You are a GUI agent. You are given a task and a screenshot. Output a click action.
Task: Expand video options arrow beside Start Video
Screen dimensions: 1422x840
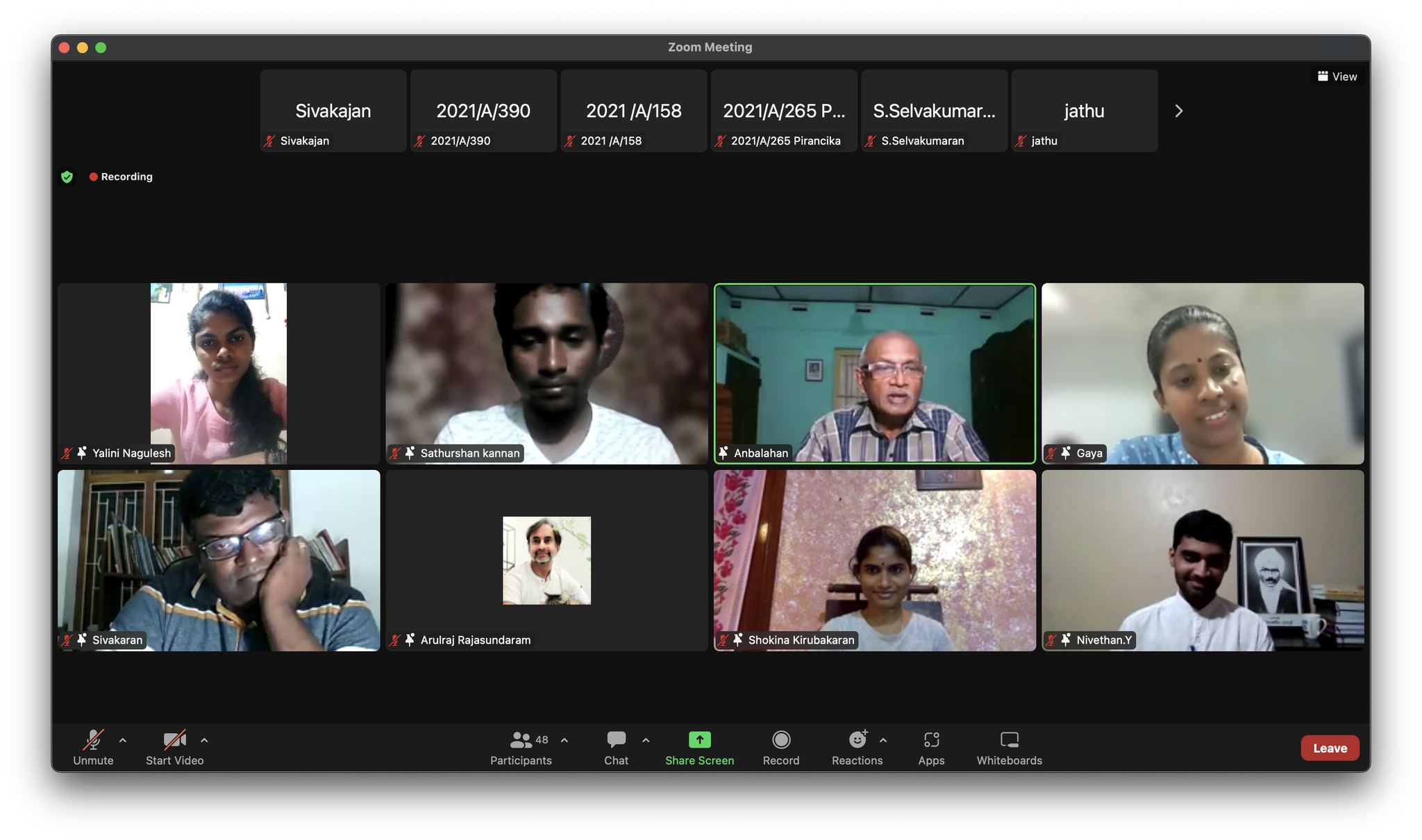point(204,741)
